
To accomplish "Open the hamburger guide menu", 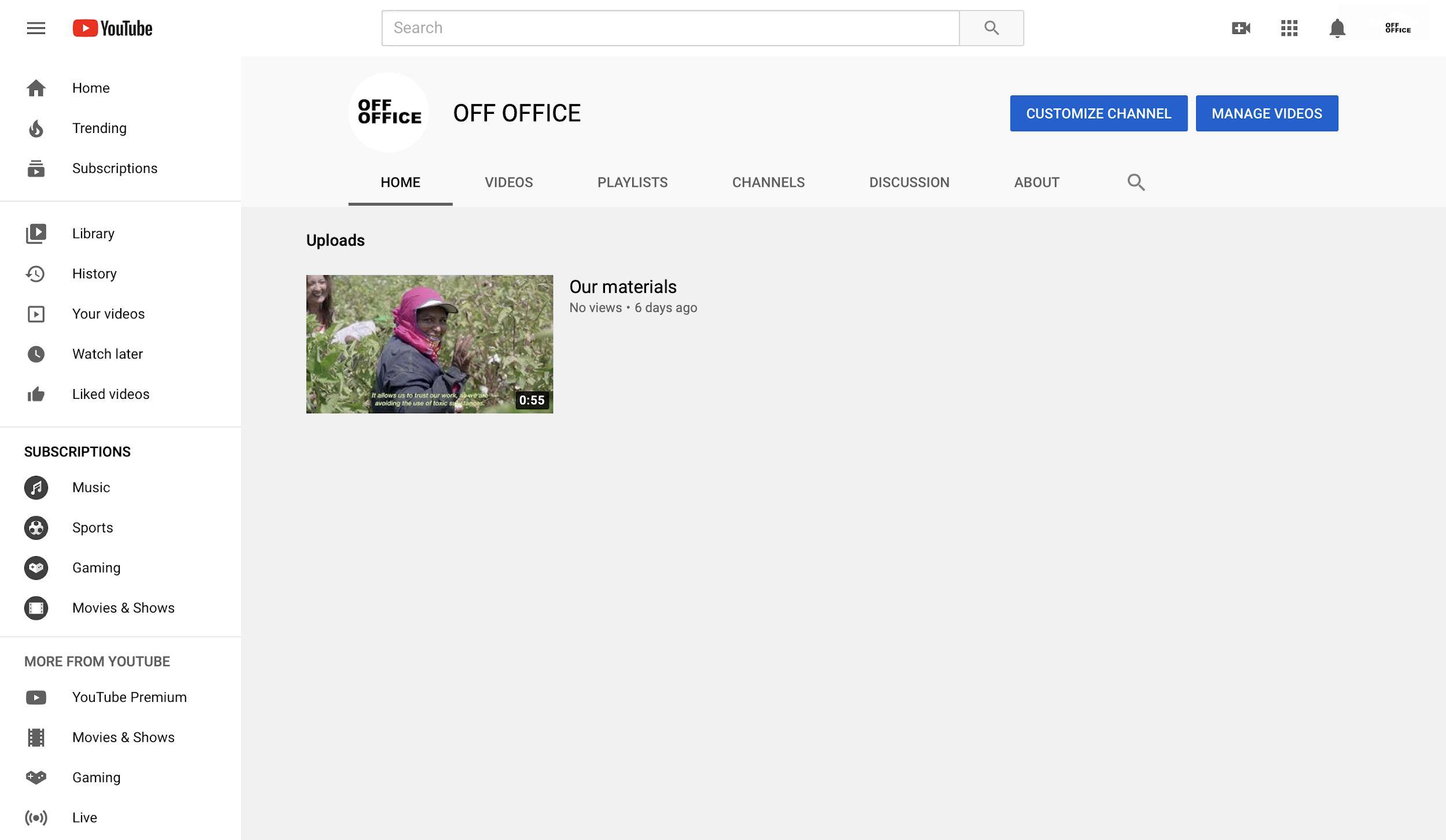I will click(x=36, y=28).
